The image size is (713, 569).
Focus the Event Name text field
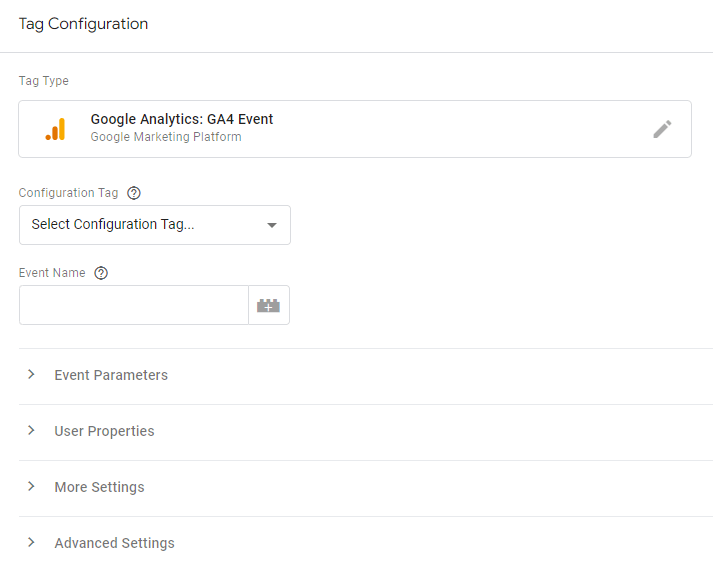coord(134,305)
